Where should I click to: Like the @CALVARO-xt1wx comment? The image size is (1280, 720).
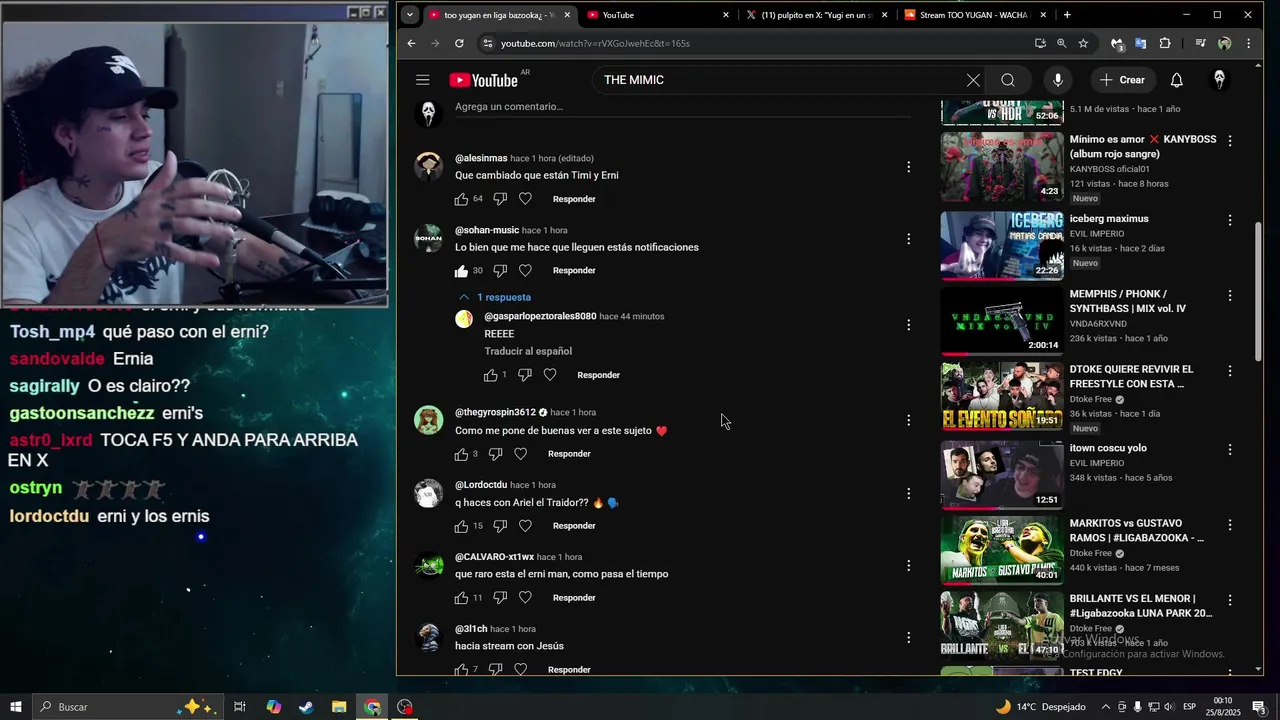click(461, 598)
